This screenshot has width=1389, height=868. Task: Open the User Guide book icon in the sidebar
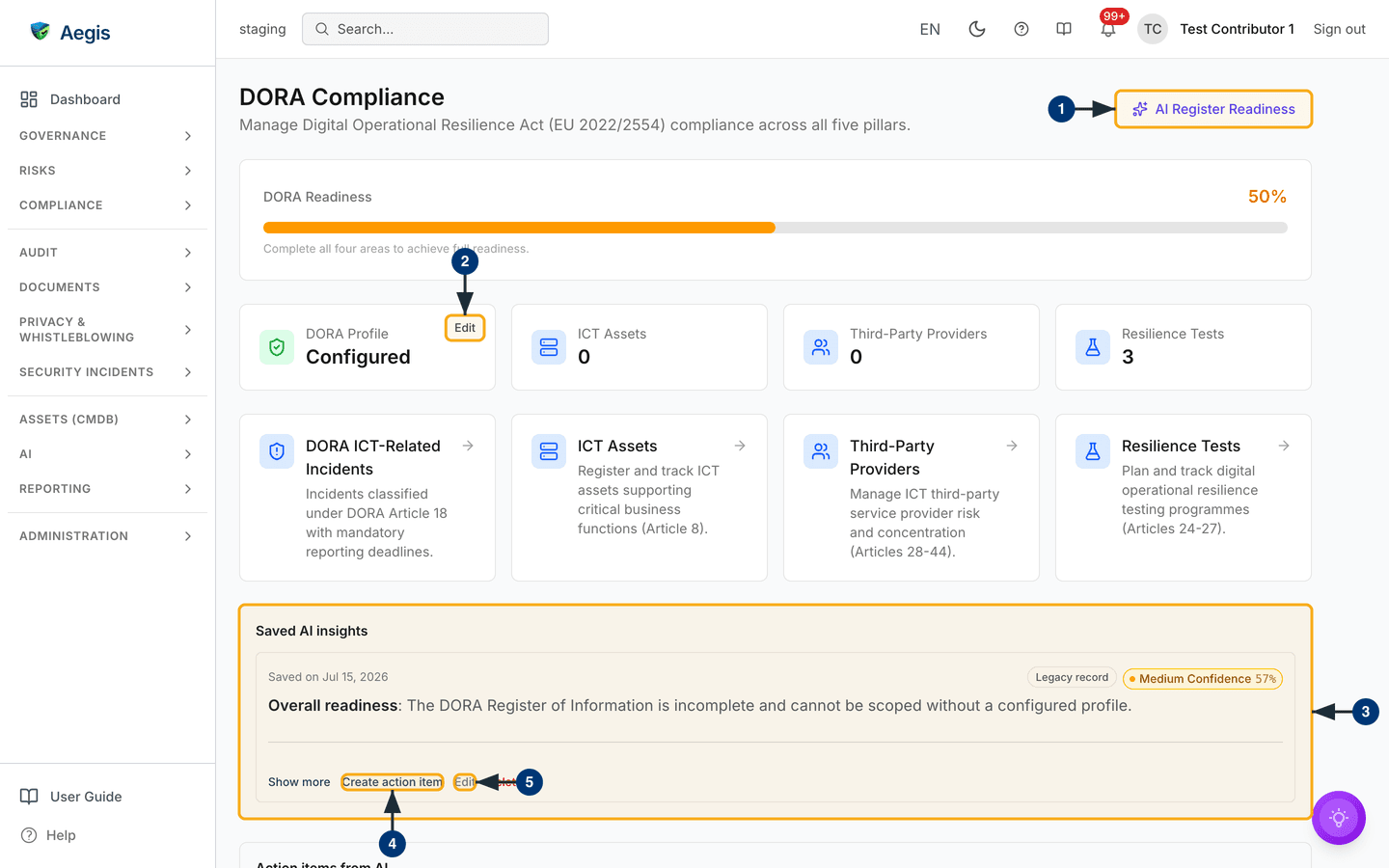coord(29,797)
